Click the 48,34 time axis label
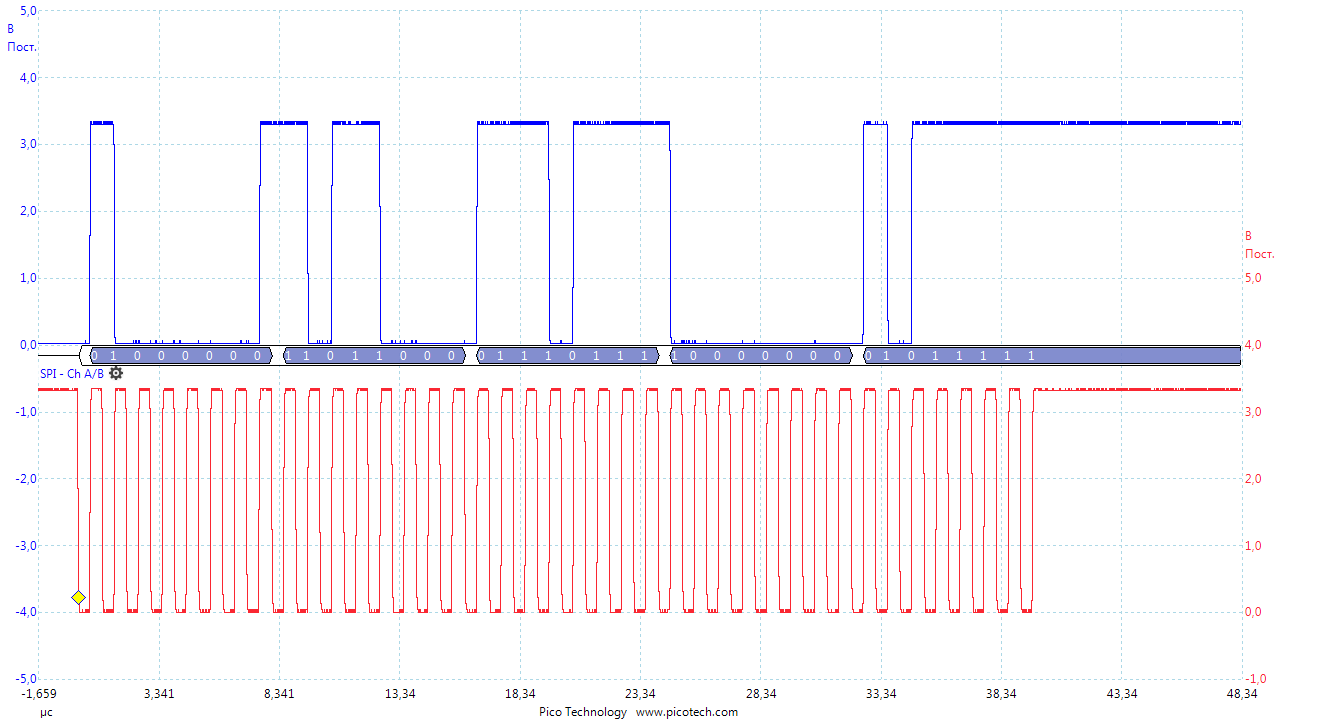Viewport: 1329px width, 720px height. (x=1242, y=694)
